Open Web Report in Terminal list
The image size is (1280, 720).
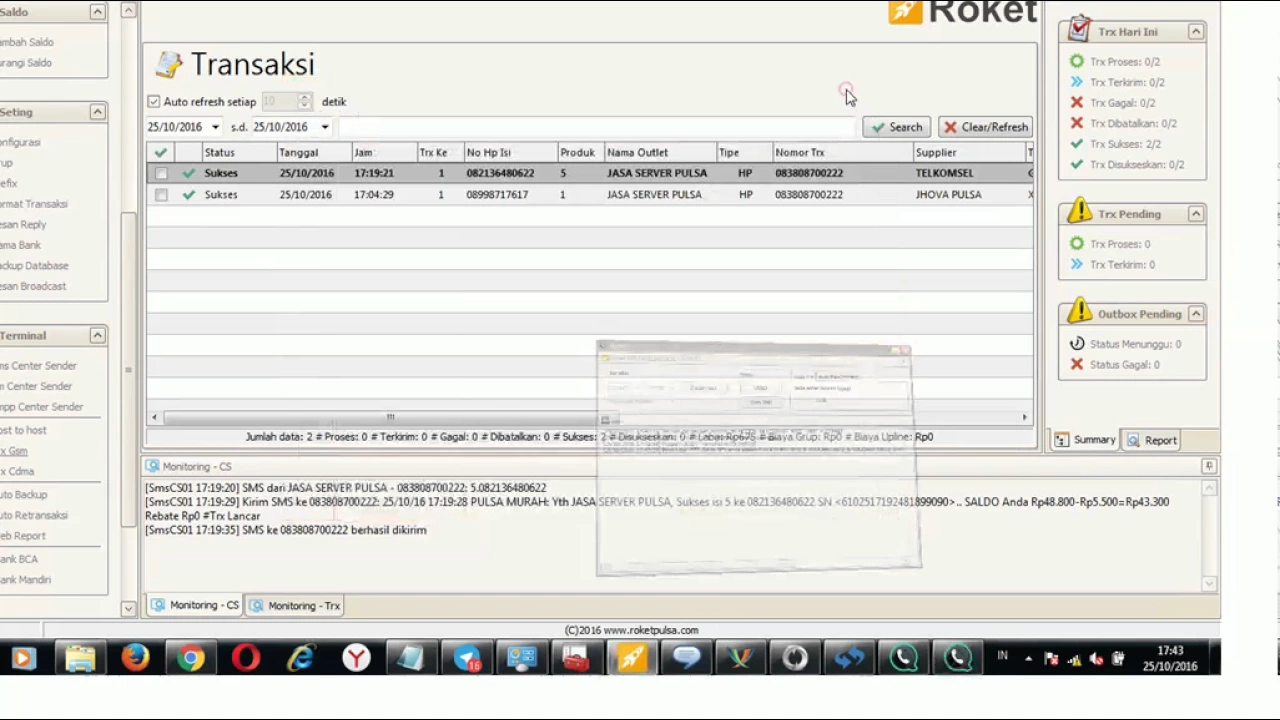coord(23,535)
